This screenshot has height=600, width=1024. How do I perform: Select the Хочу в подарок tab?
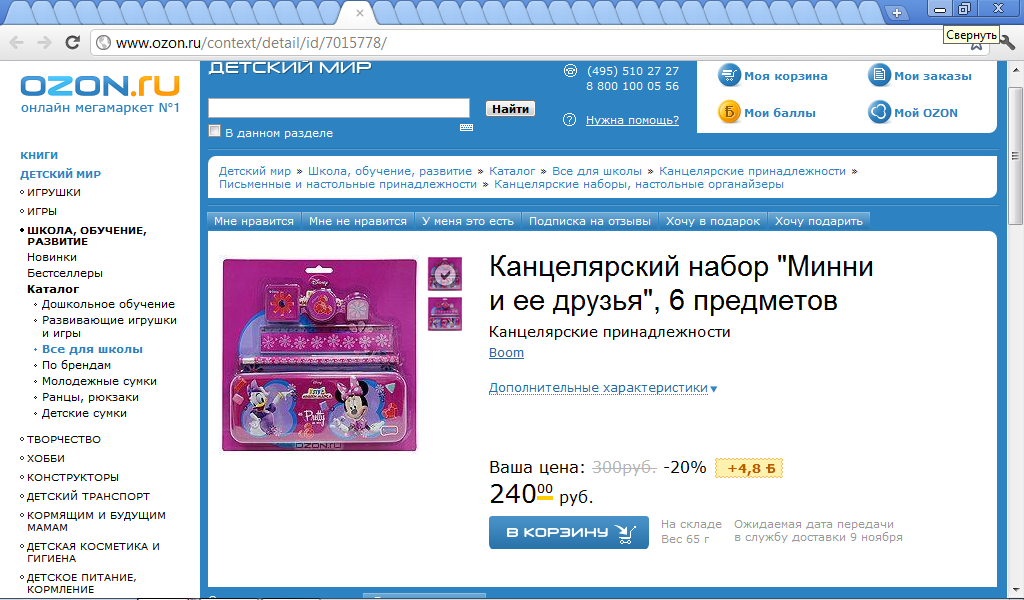tap(712, 221)
